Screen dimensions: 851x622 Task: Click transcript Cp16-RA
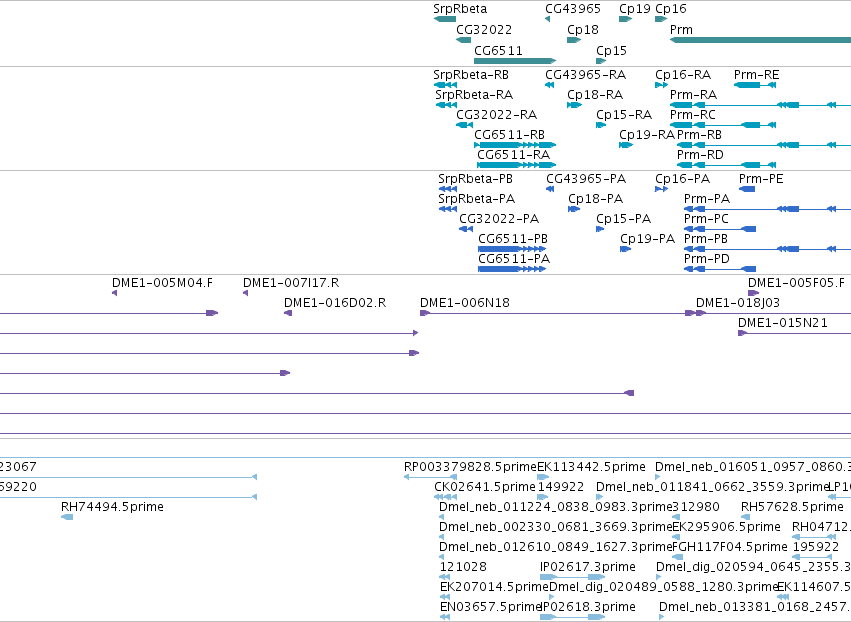661,85
